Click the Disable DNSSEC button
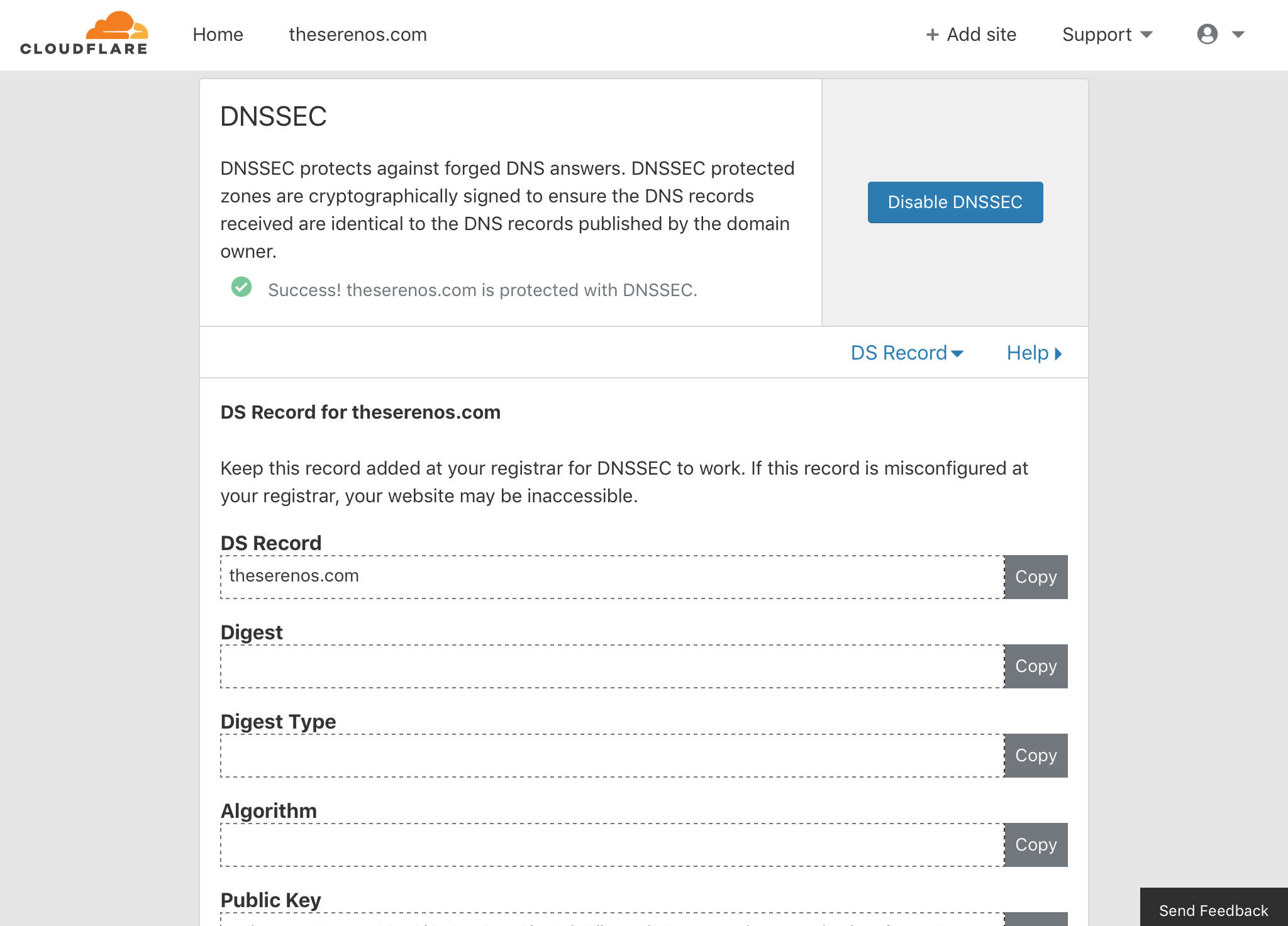This screenshot has height=926, width=1288. (x=955, y=202)
